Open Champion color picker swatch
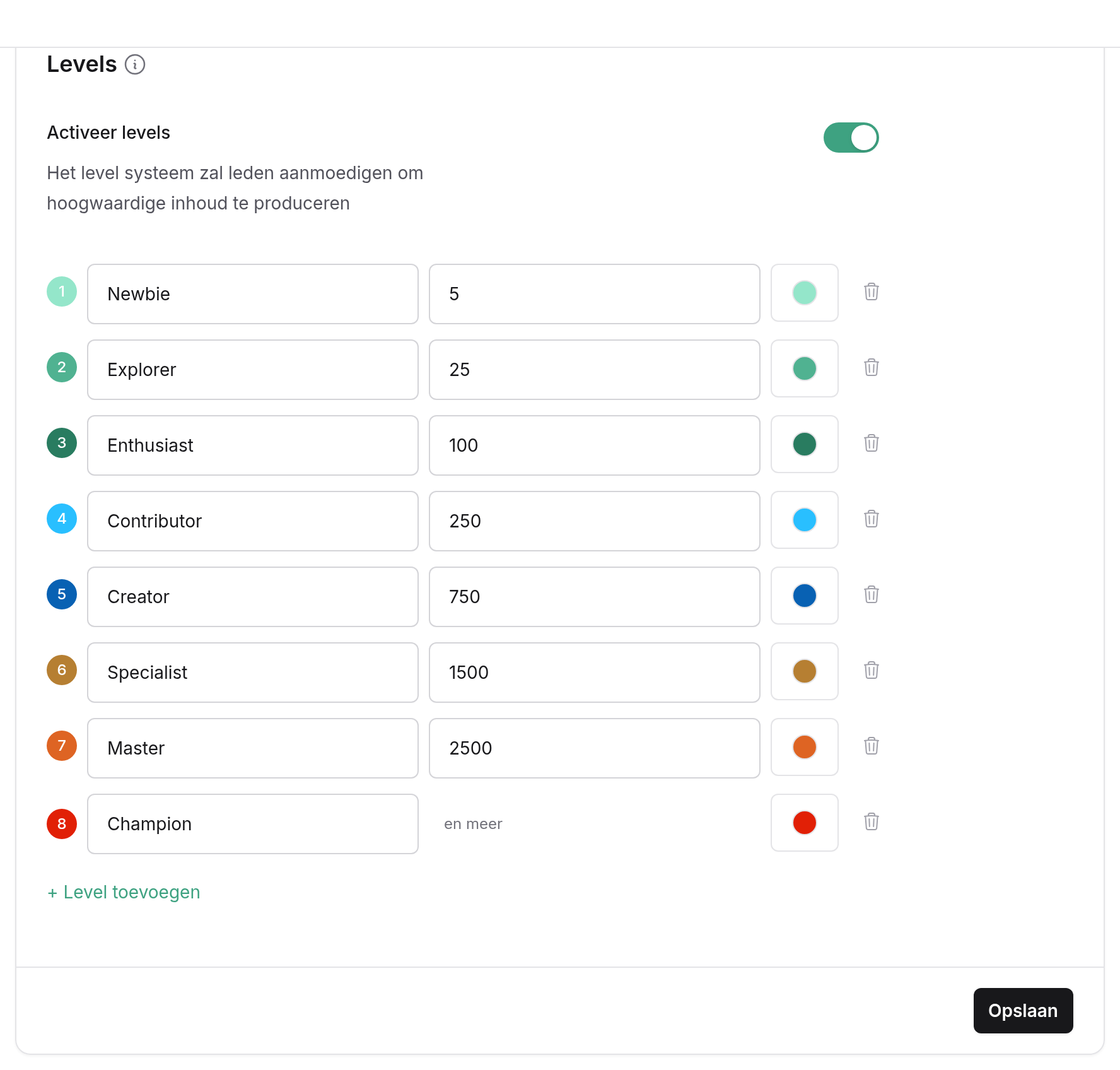The width and height of the screenshot is (1120, 1070). click(805, 823)
